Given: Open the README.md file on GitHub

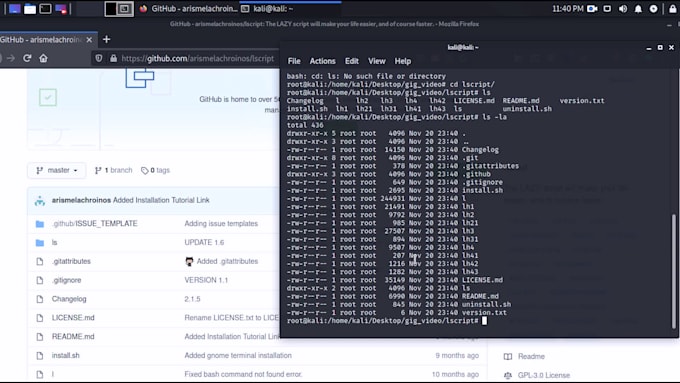Looking at the screenshot, I should click(73, 337).
